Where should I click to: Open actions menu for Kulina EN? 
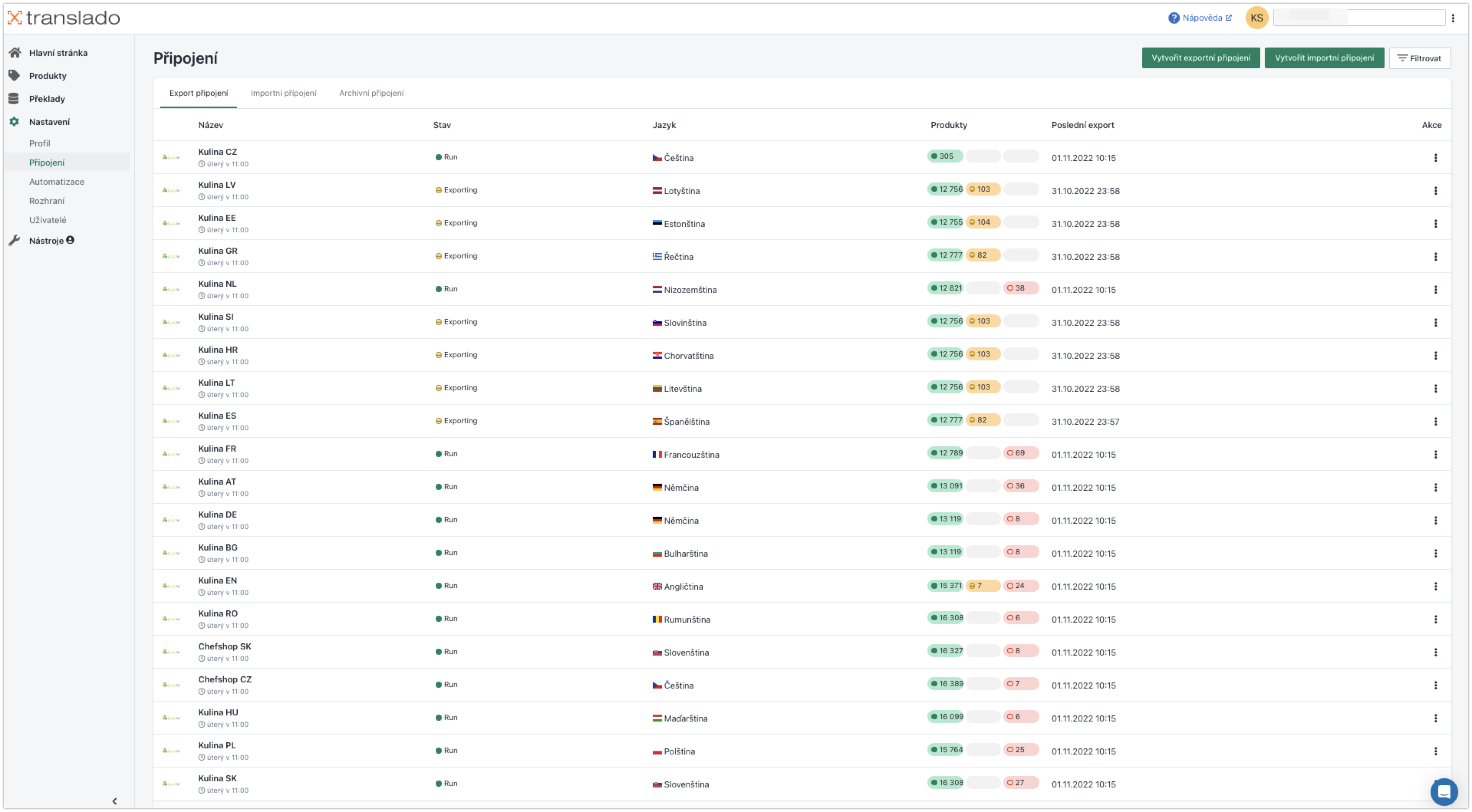point(1435,587)
